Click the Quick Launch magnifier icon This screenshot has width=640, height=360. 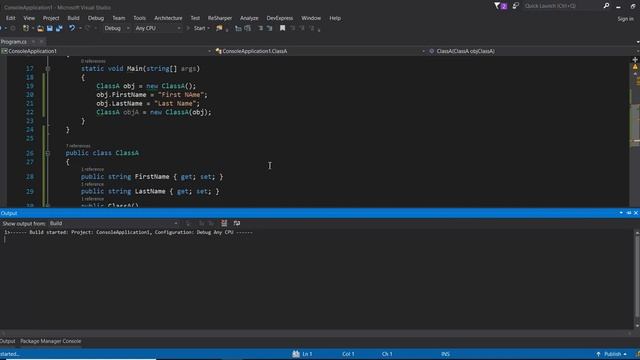607,6
